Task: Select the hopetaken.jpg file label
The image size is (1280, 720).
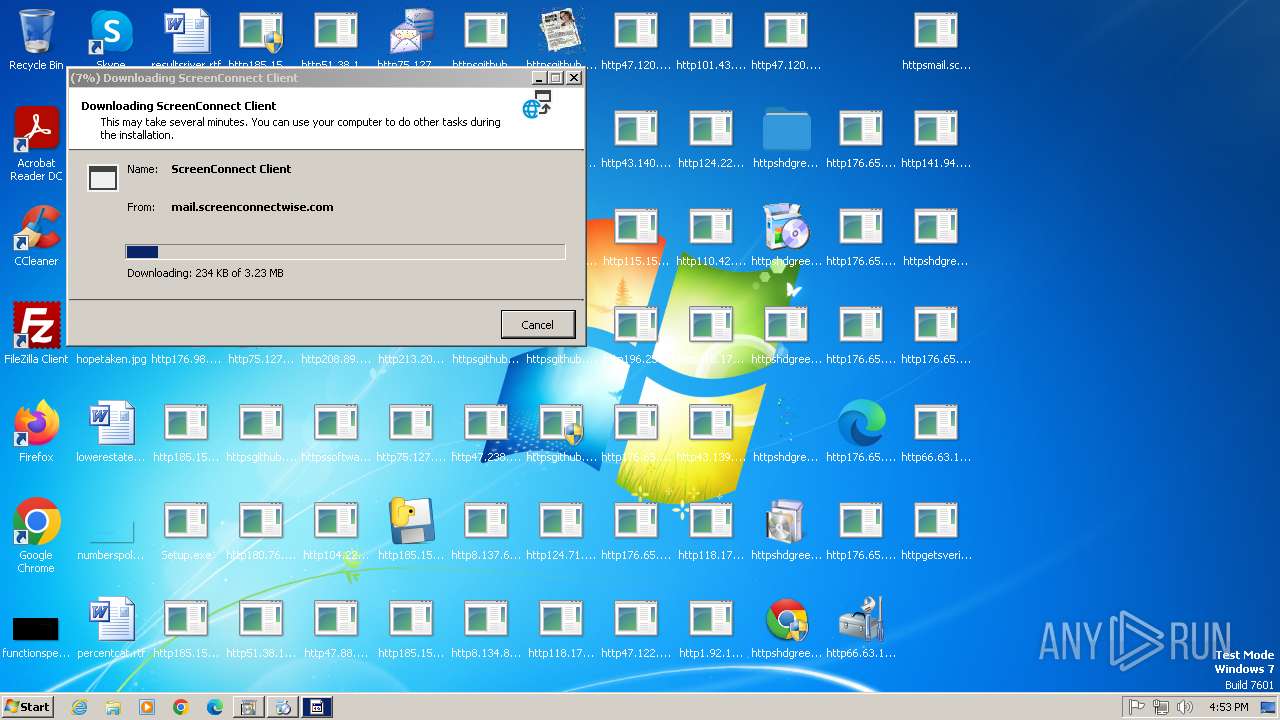Action: 111,359
